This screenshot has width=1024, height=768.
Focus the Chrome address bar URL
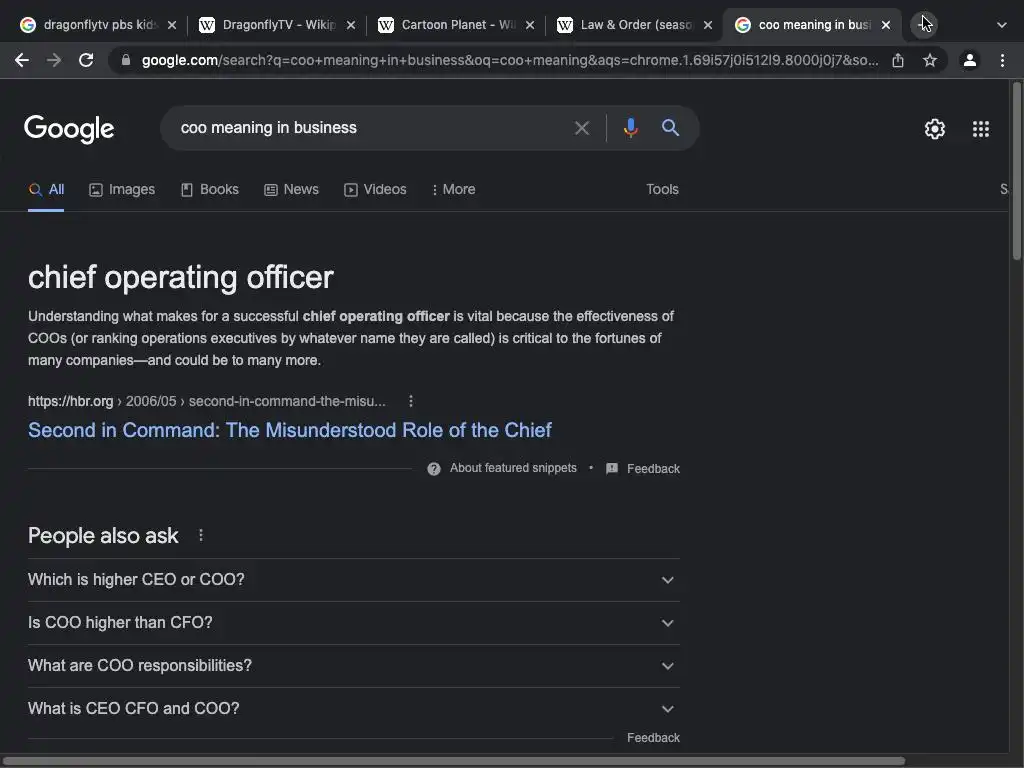[509, 60]
